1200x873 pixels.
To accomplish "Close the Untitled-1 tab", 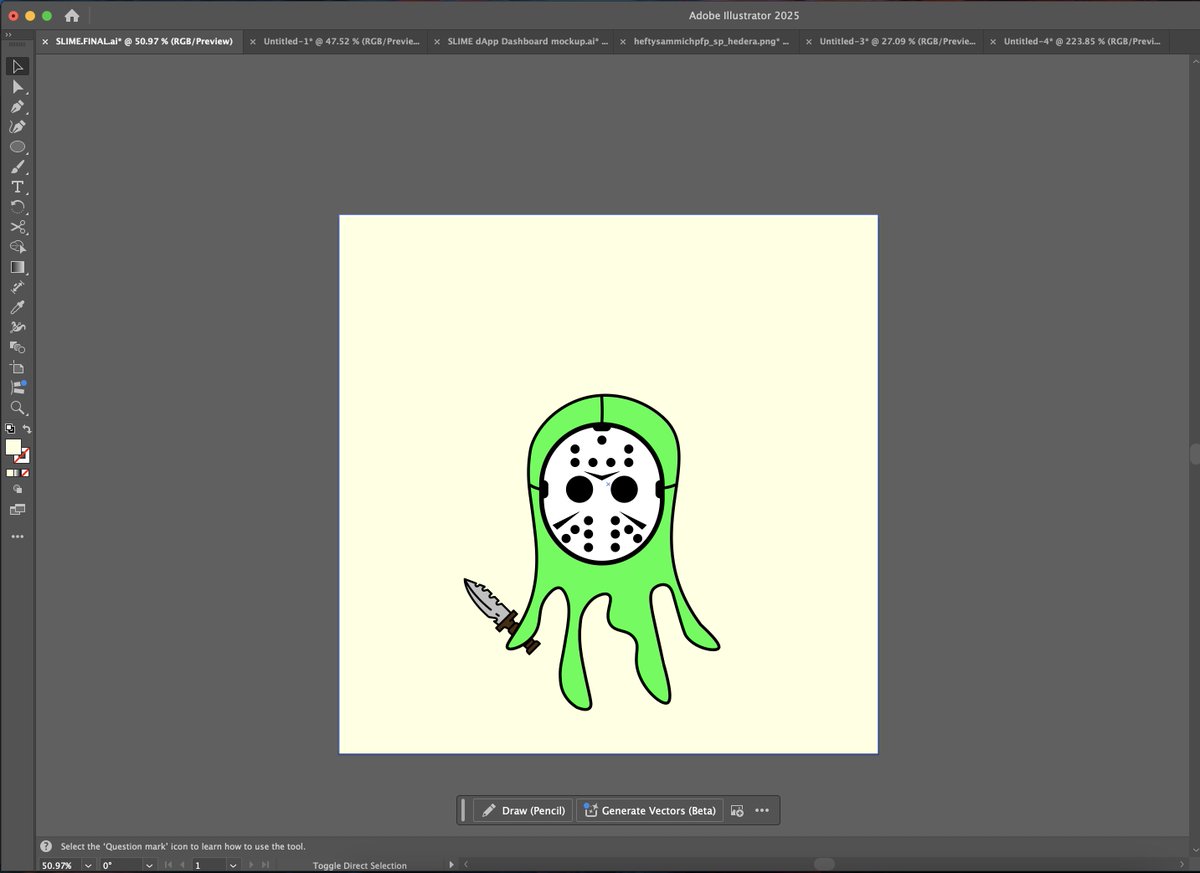I will 253,42.
